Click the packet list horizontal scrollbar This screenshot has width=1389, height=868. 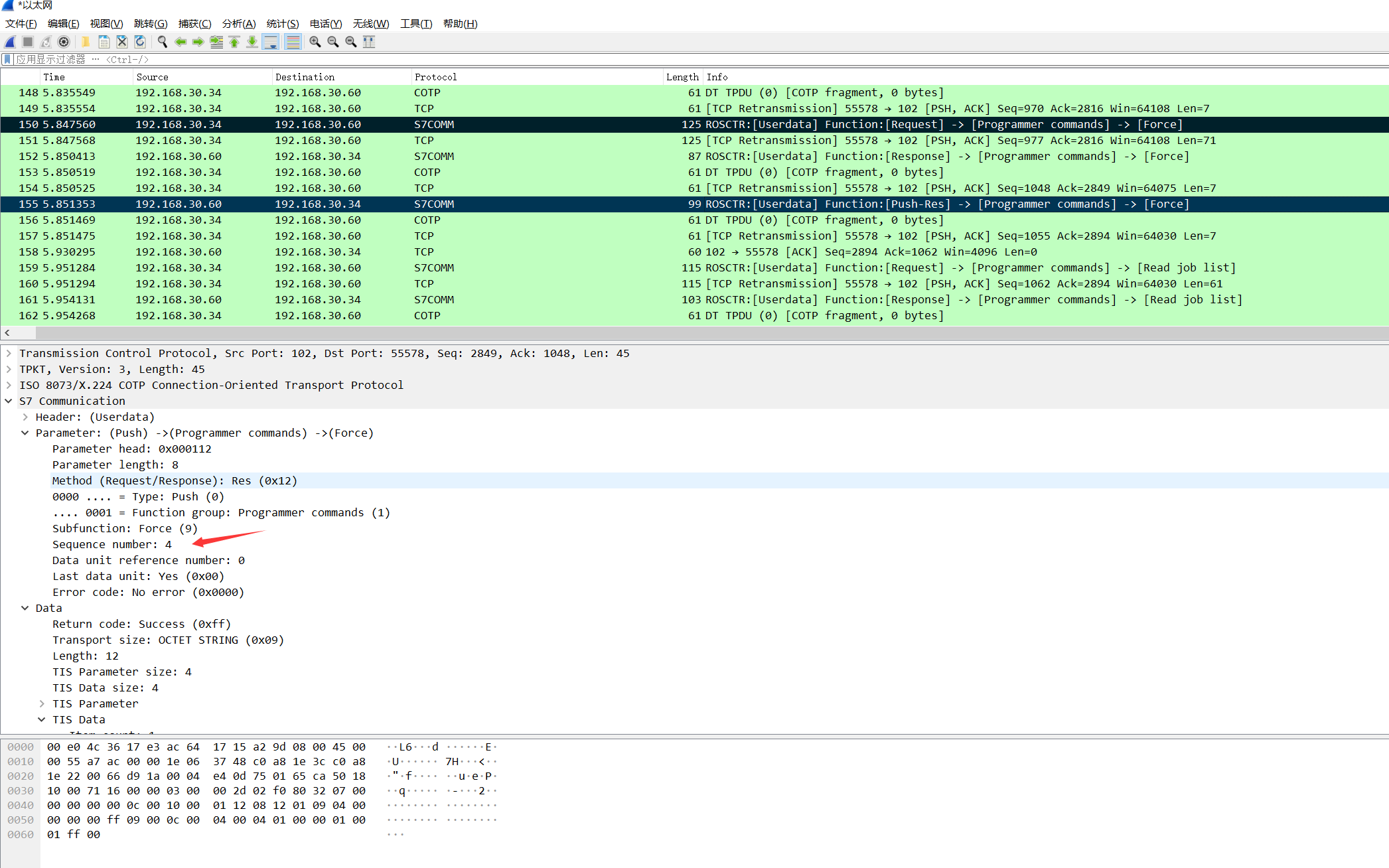click(x=664, y=332)
